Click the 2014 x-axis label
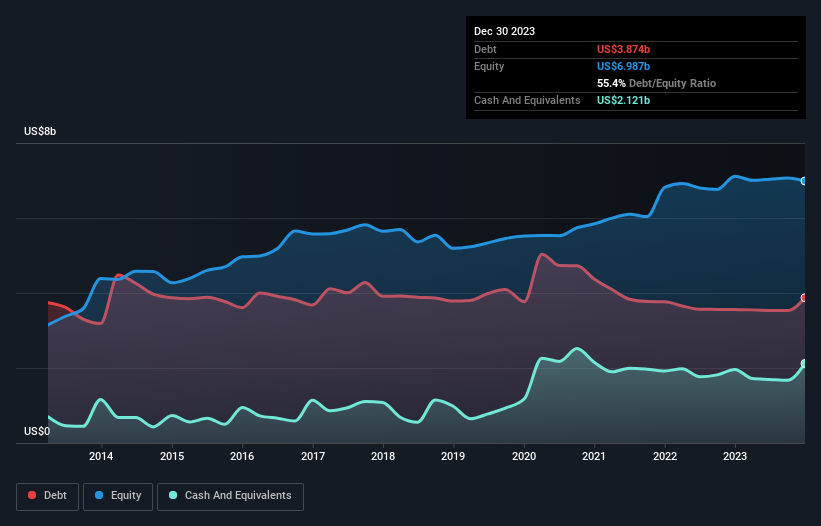The height and width of the screenshot is (526, 821). click(101, 456)
